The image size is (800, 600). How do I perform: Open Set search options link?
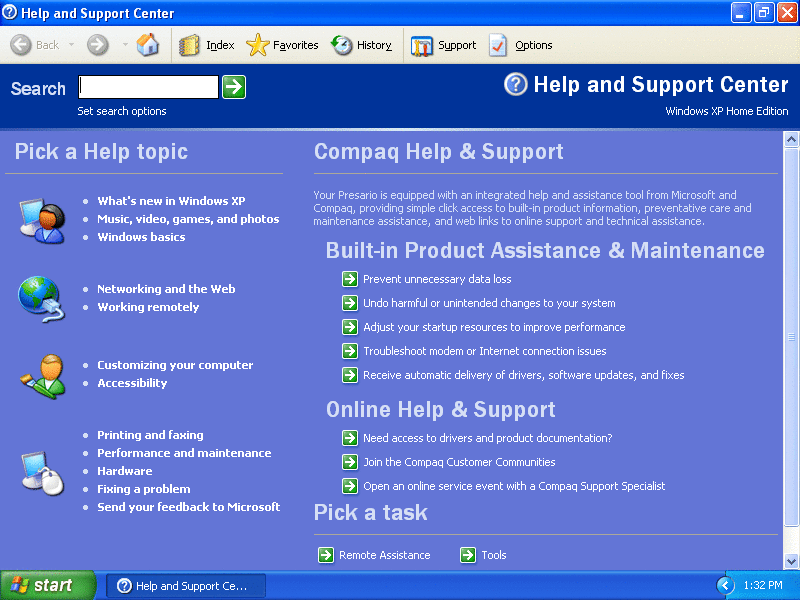[122, 111]
